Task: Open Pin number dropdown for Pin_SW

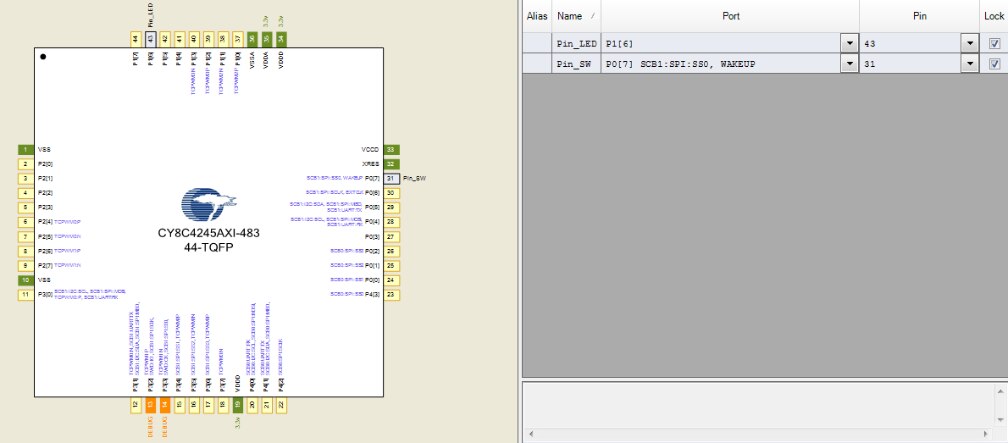Action: [x=970, y=64]
